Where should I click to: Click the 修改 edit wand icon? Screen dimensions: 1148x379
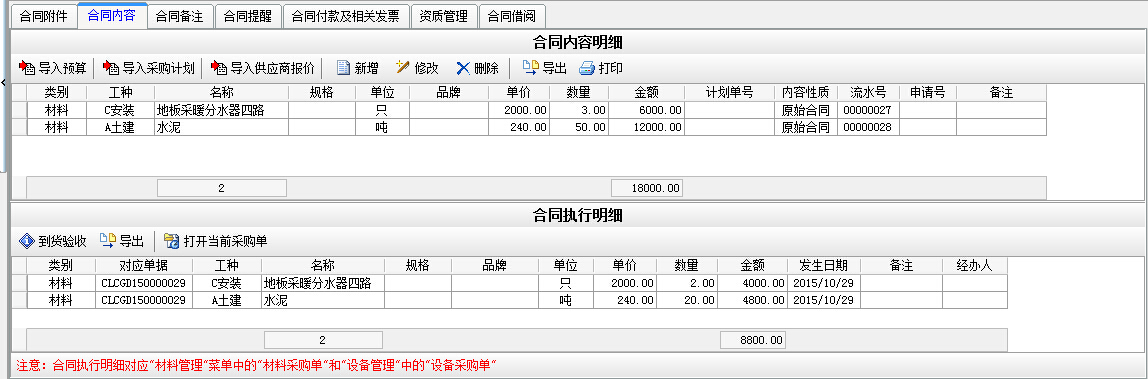[x=403, y=68]
